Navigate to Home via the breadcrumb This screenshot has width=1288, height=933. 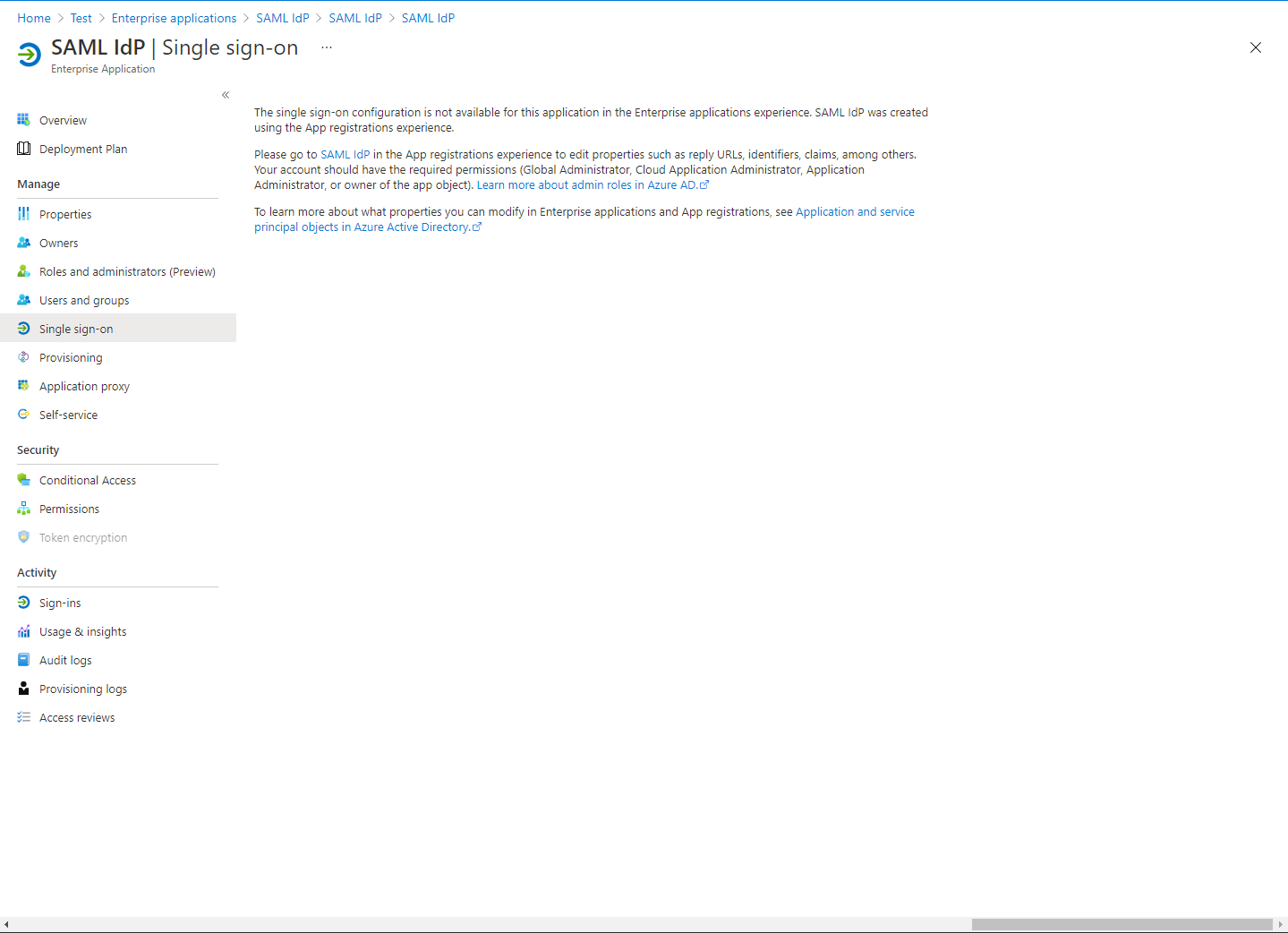(33, 18)
